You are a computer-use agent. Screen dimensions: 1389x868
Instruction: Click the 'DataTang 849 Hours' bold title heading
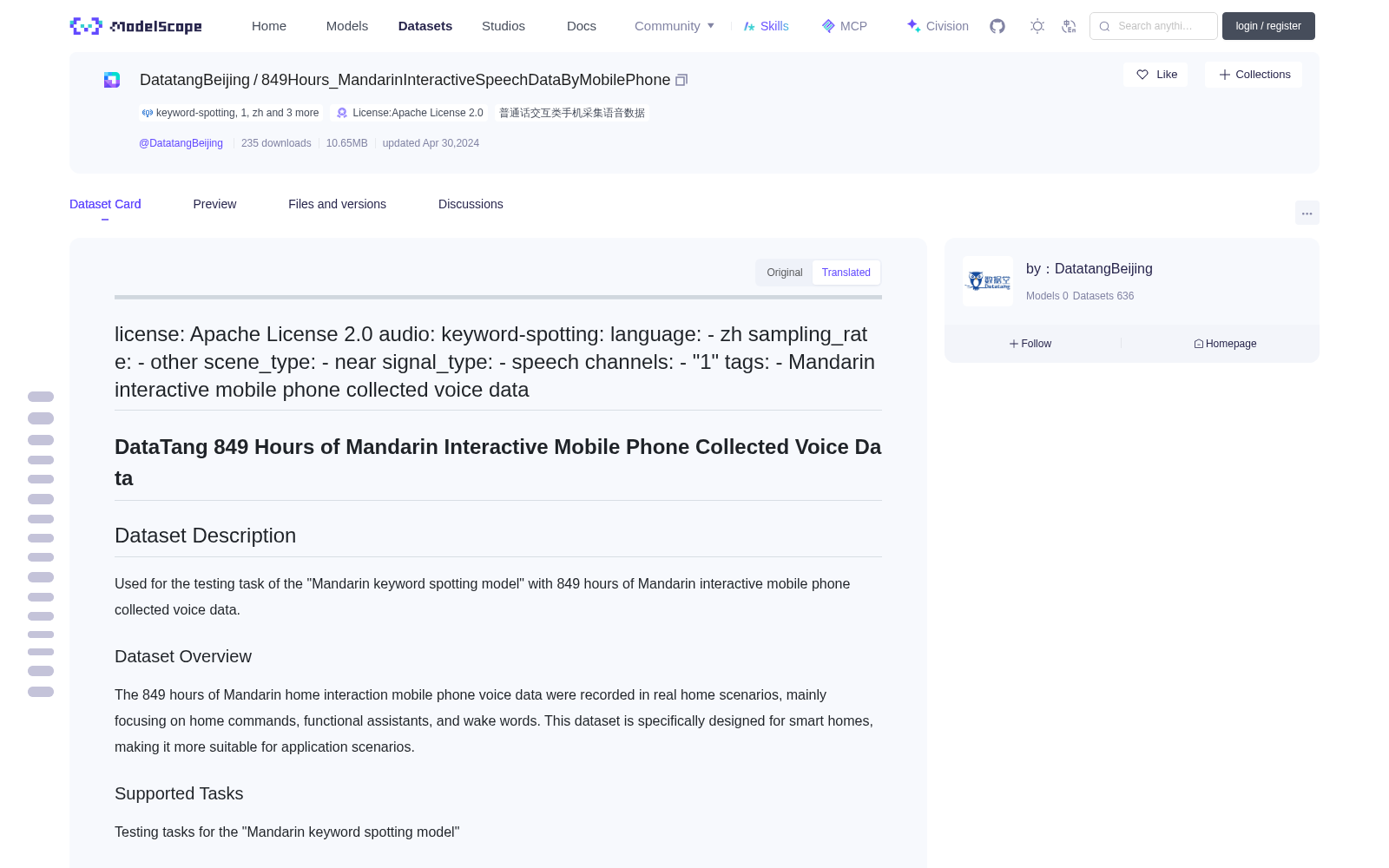click(498, 463)
